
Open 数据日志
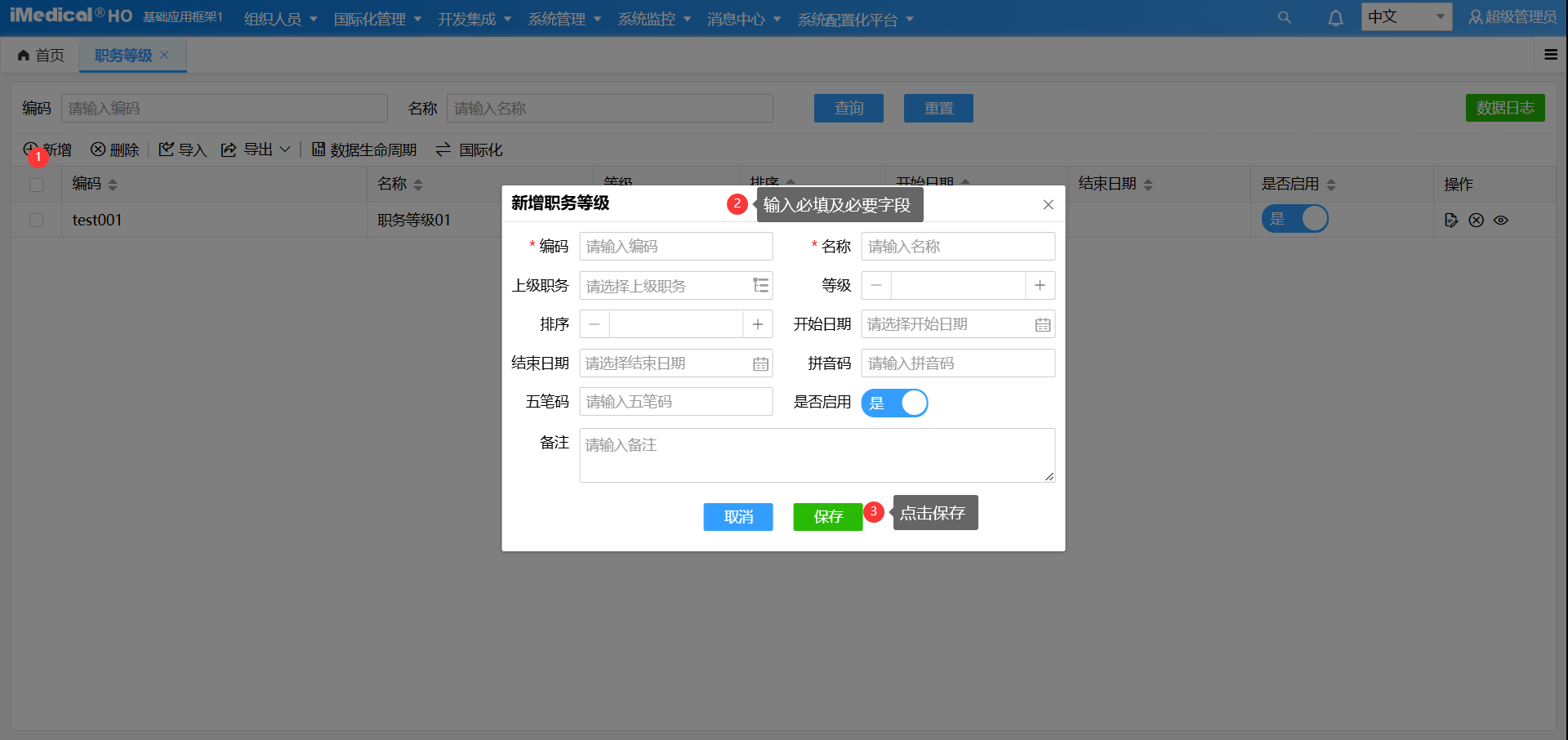click(1505, 108)
